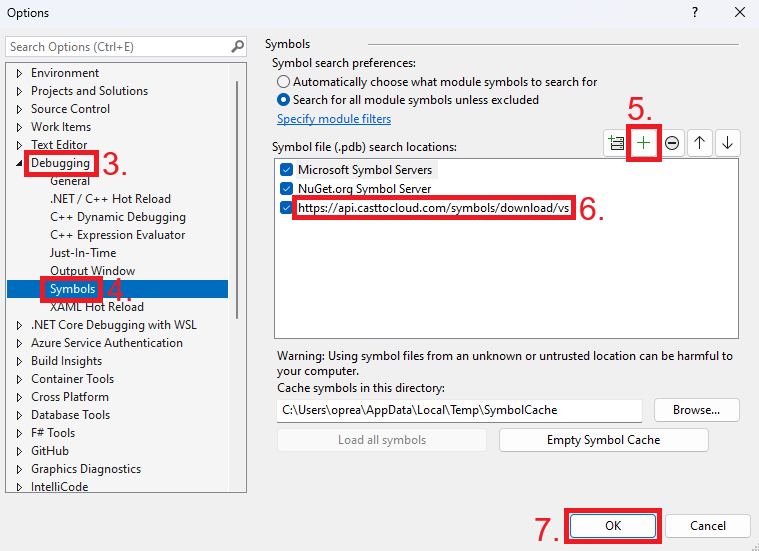Click the new Azure DevOps symbol server icon
This screenshot has height=551, width=759.
point(616,143)
